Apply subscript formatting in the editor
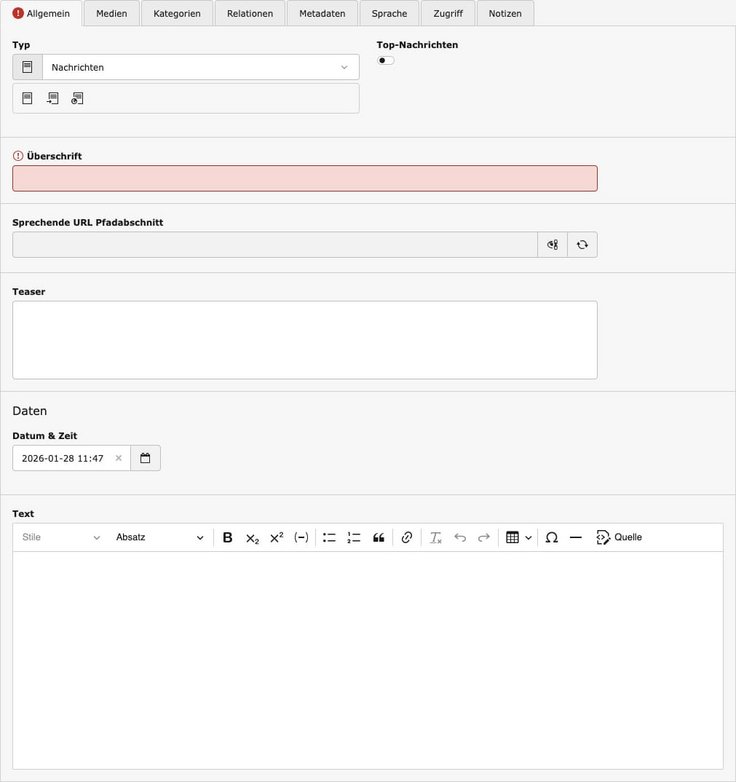Viewport: 736px width, 782px height. (x=252, y=537)
